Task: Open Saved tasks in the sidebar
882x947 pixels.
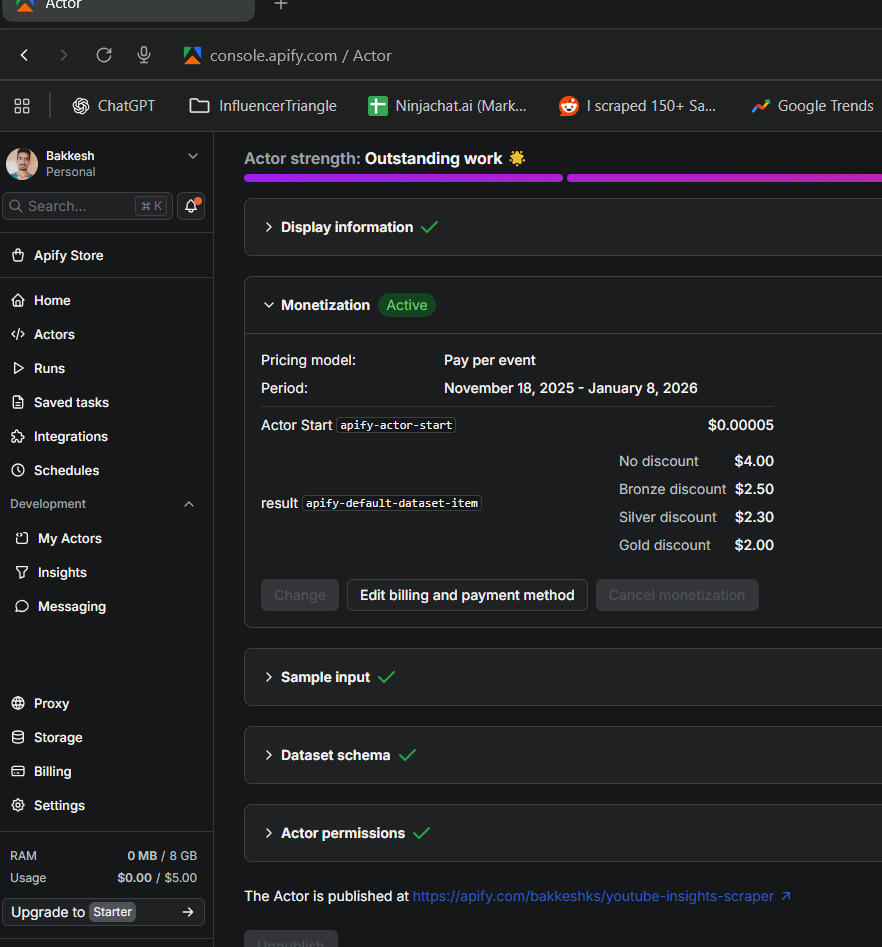Action: pyautogui.click(x=60, y=402)
